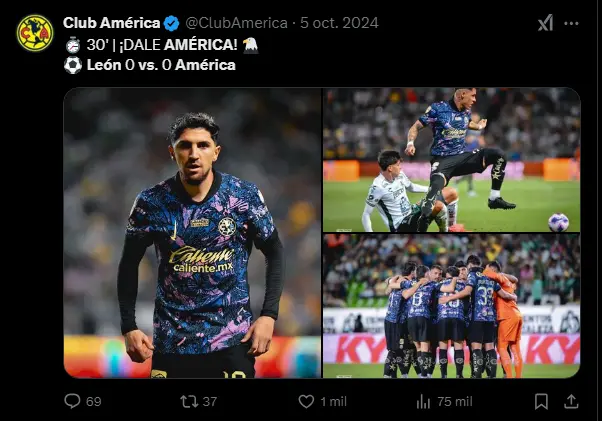Open the three-dot more options menu
The image size is (602, 421).
[571, 24]
